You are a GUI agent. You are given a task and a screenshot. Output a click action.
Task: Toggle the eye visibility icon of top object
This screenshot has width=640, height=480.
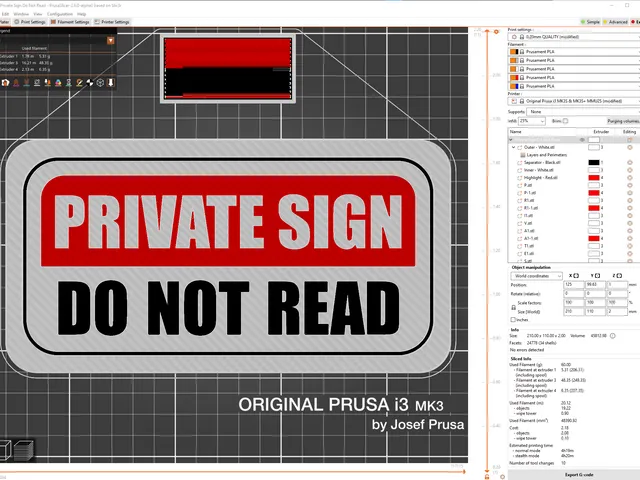582,140
